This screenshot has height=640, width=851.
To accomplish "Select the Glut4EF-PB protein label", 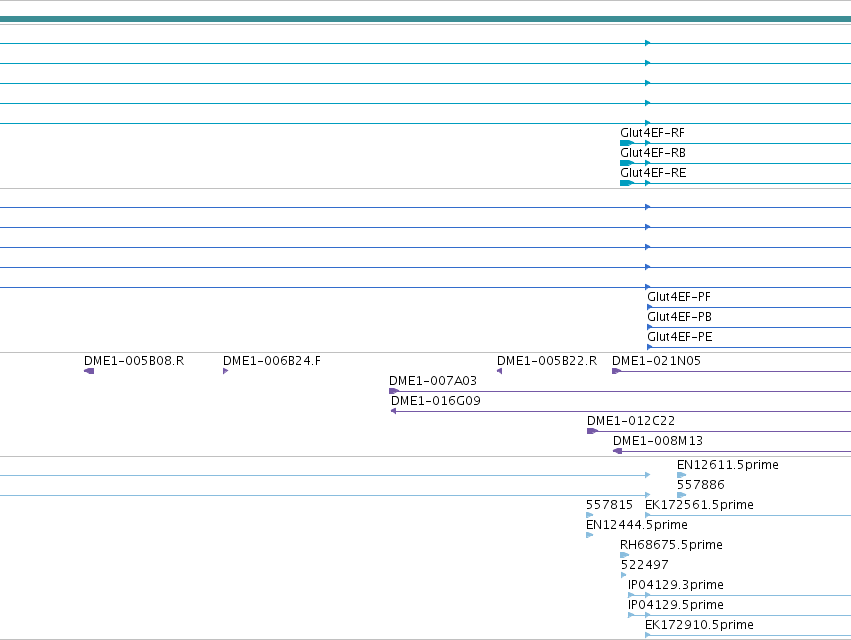I will coord(679,317).
